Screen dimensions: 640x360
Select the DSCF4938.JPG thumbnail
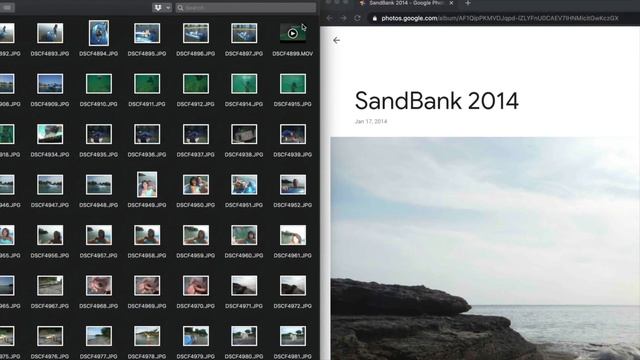click(244, 134)
